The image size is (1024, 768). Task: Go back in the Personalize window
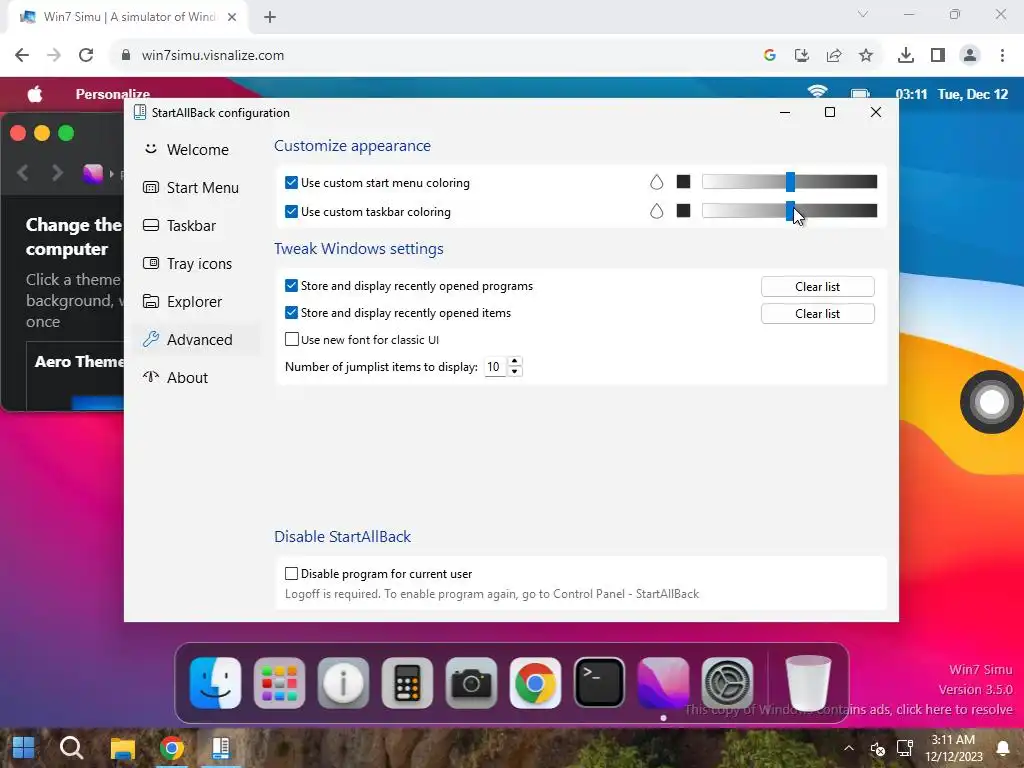click(23, 173)
